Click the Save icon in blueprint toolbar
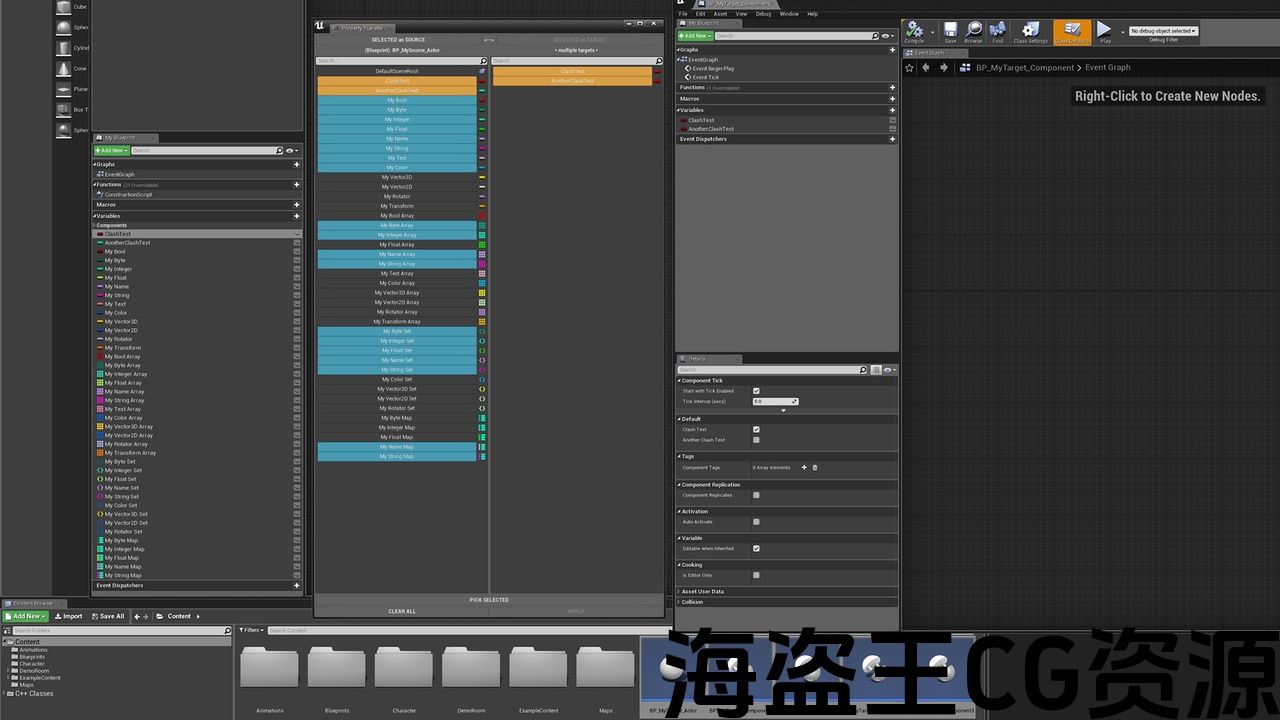Image resolution: width=1280 pixels, height=720 pixels. point(950,31)
